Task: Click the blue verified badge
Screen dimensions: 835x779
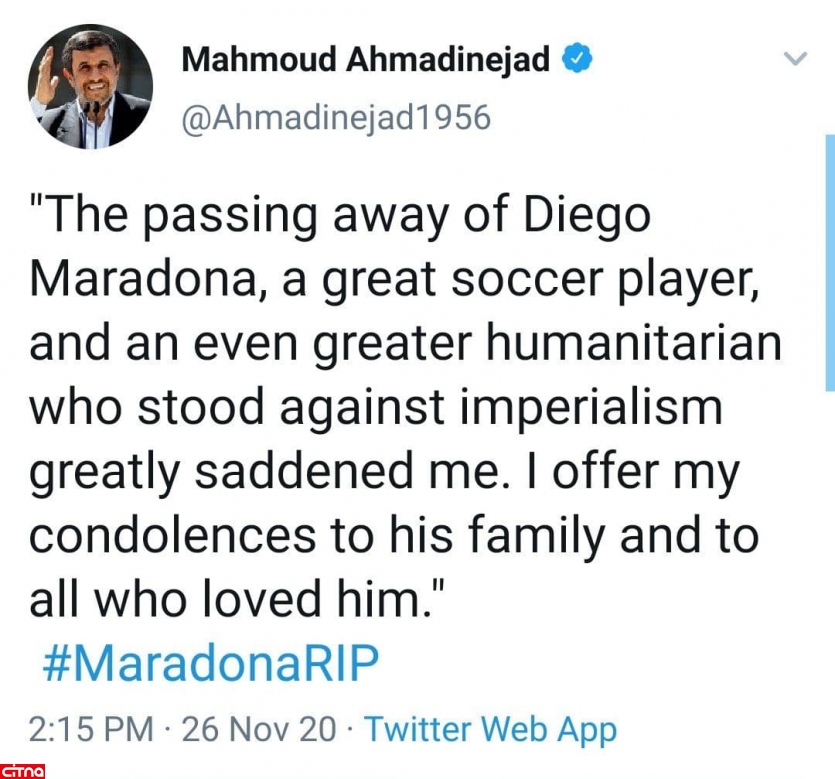Action: click(x=578, y=60)
